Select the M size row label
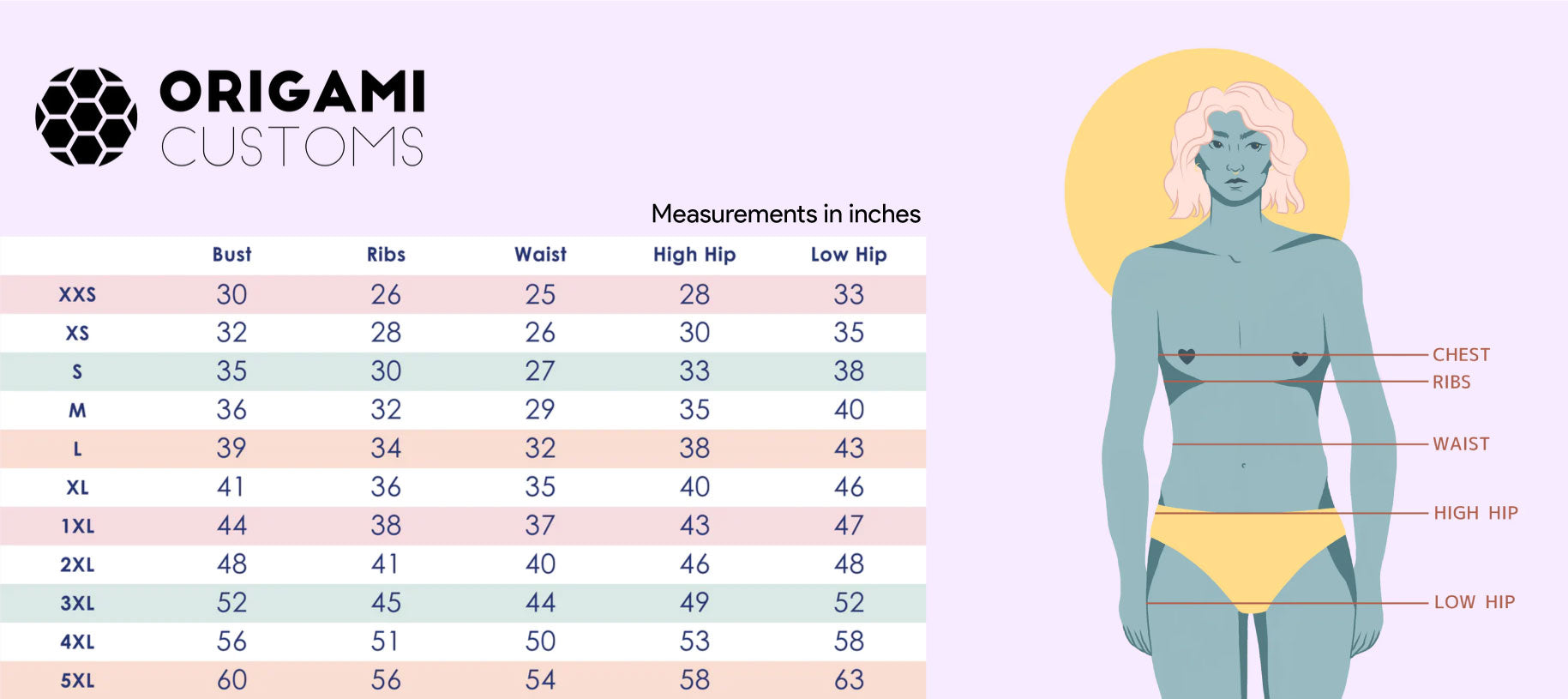This screenshot has width=1568, height=699. 77,411
